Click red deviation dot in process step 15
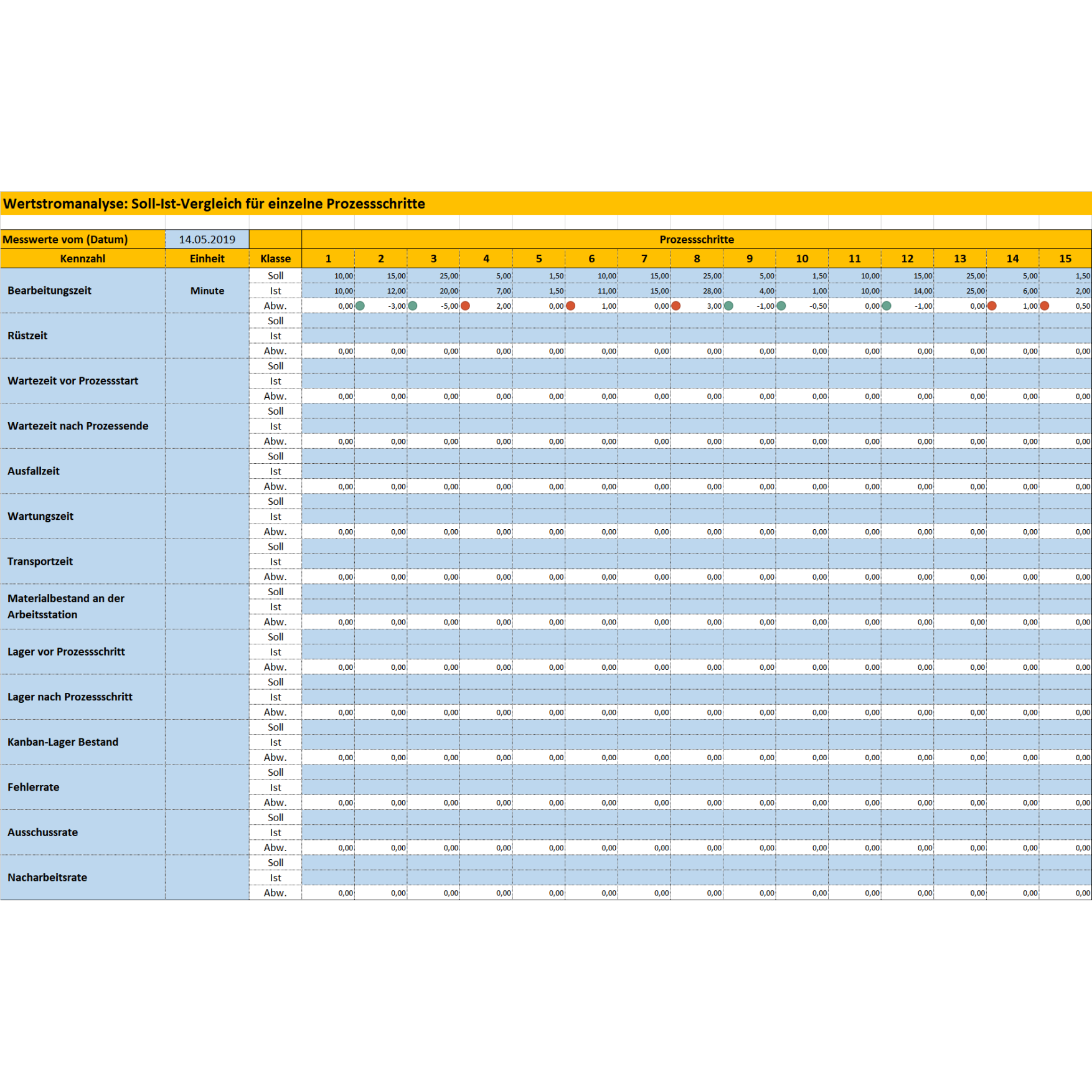Viewport: 1092px width, 1092px height. click(1045, 306)
